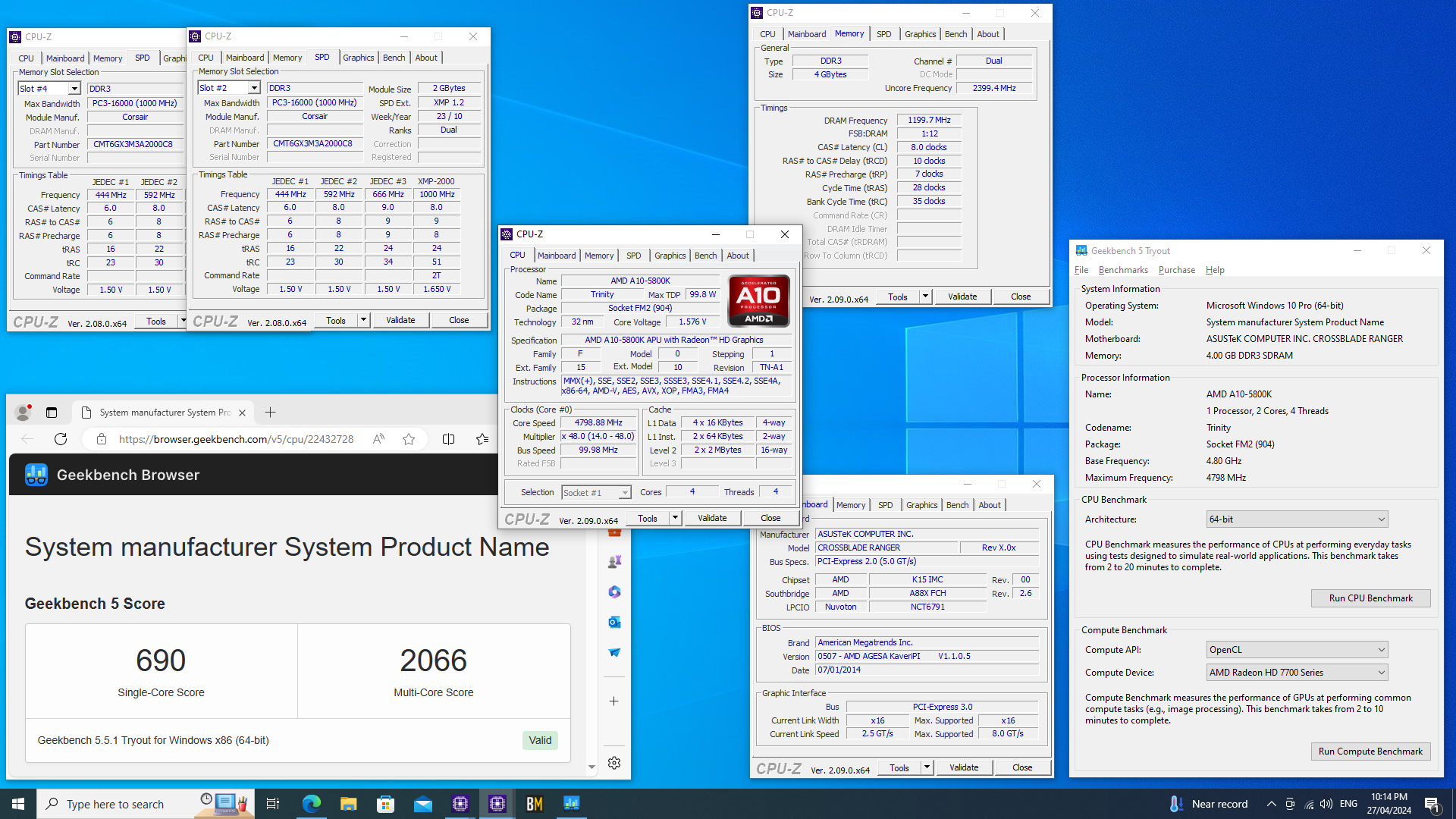
Task: Show hidden system tray icons
Action: pos(1271,804)
